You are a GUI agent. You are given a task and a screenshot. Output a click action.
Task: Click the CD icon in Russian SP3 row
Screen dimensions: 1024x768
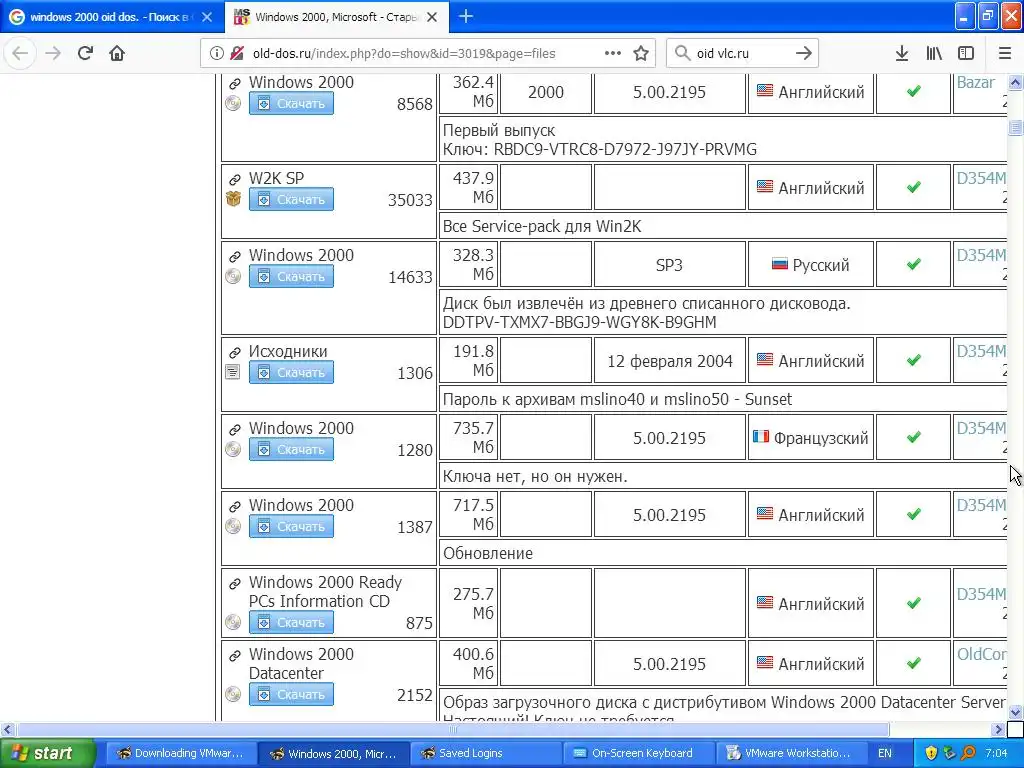pyautogui.click(x=233, y=276)
